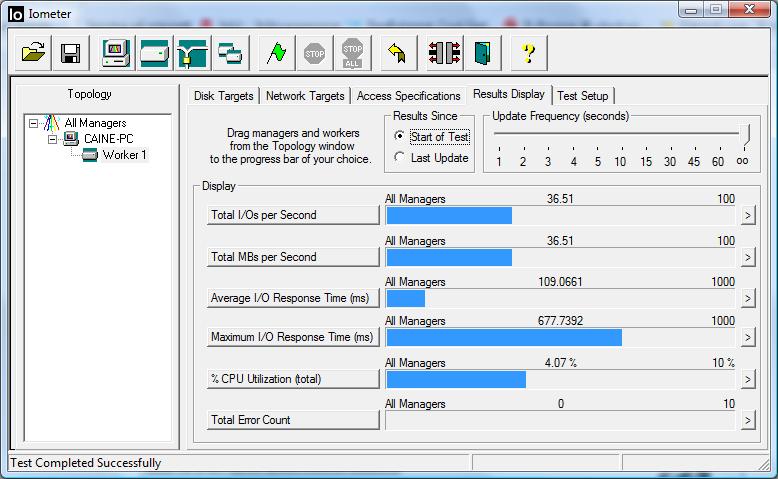Select Worker 1 label in the topology tree
The width and height of the screenshot is (778, 479).
coord(124,155)
